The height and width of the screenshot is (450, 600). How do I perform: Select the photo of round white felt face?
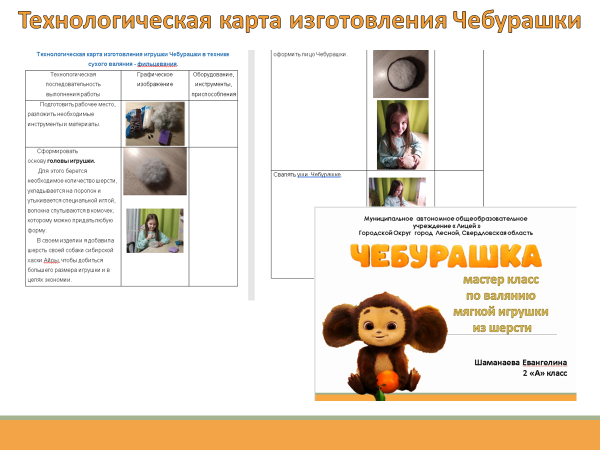[401, 74]
